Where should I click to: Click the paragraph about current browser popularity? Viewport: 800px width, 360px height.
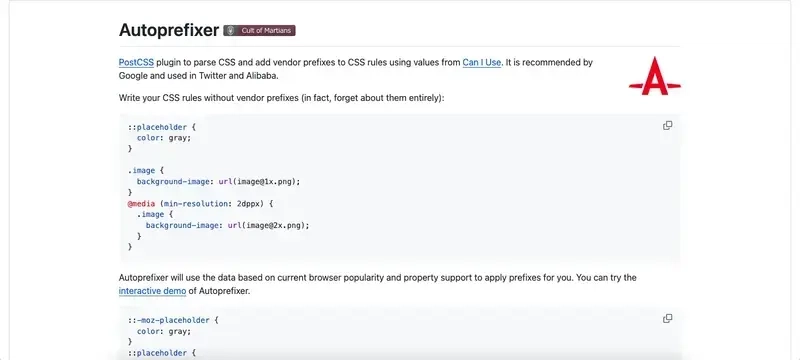click(378, 285)
